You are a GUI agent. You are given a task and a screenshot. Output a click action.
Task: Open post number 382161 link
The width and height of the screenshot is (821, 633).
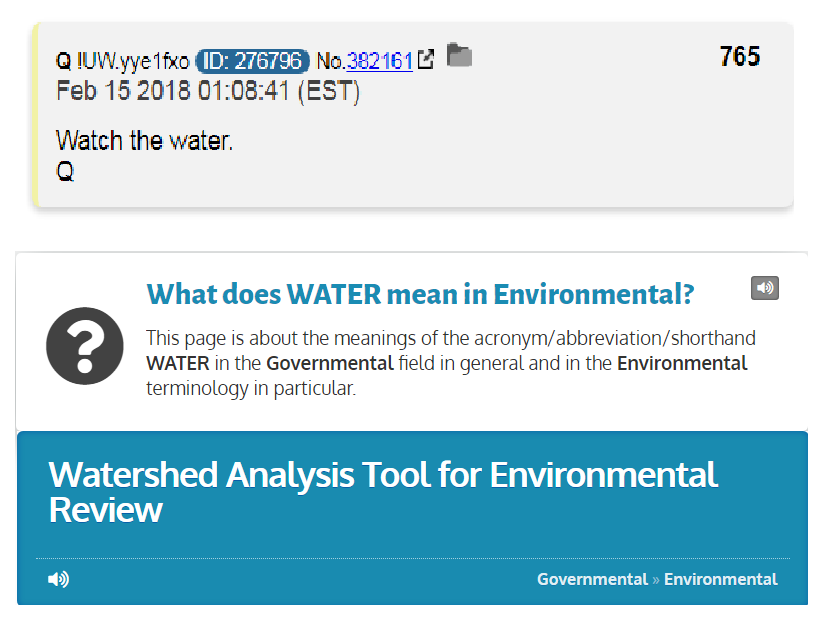click(x=380, y=61)
